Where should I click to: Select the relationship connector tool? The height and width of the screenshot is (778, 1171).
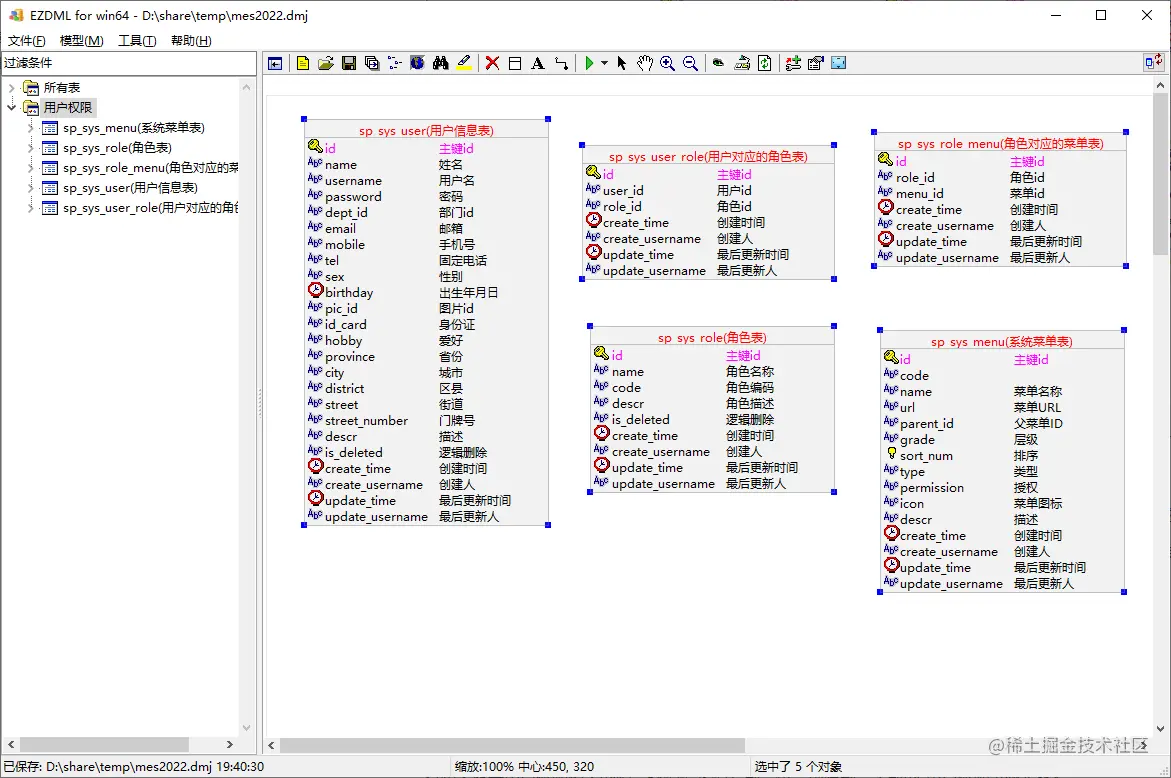[561, 63]
